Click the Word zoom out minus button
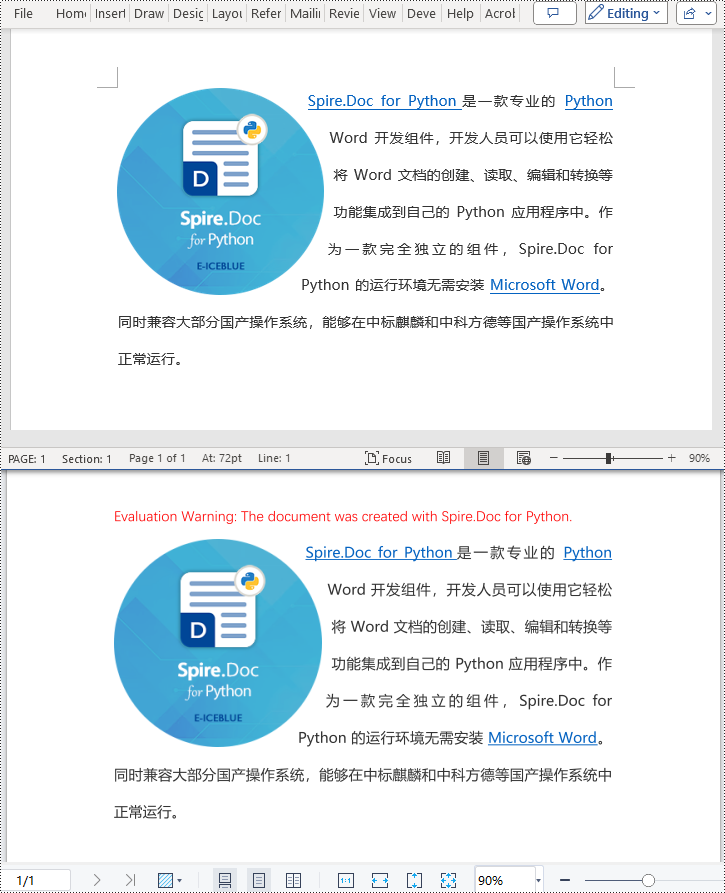Viewport: 725px width, 893px height. tap(554, 458)
